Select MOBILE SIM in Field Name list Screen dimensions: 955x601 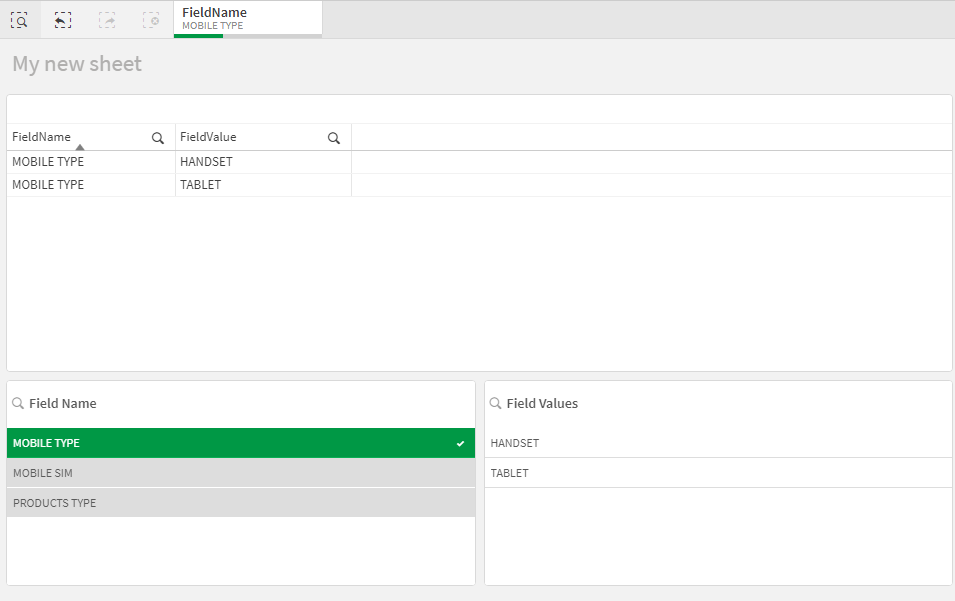pyautogui.click(x=240, y=473)
